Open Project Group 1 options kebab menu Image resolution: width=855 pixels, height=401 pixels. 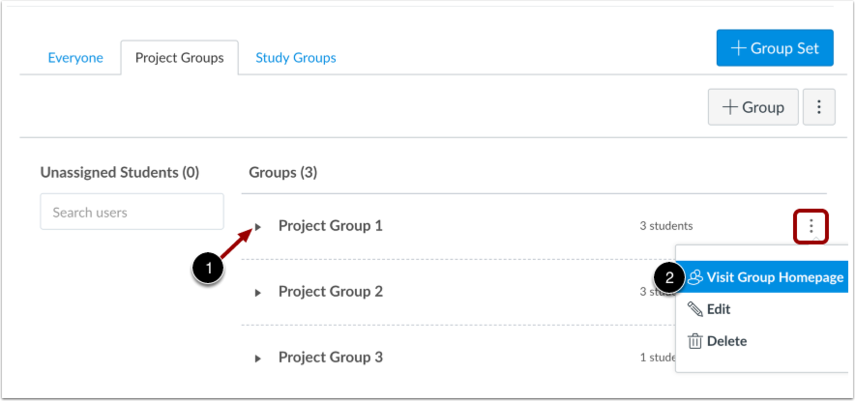point(811,228)
